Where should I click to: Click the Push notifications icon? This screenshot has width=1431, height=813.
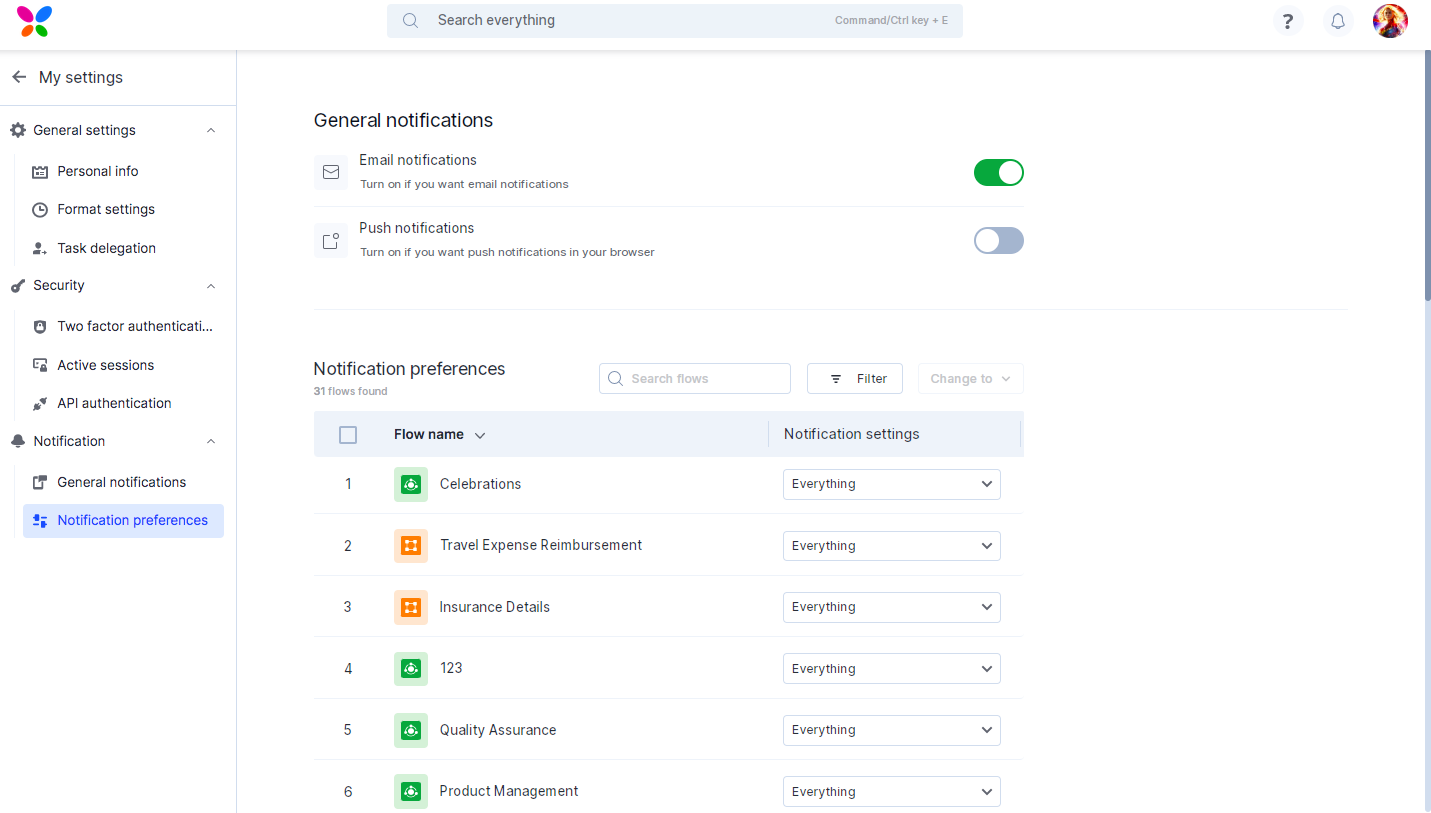click(331, 240)
